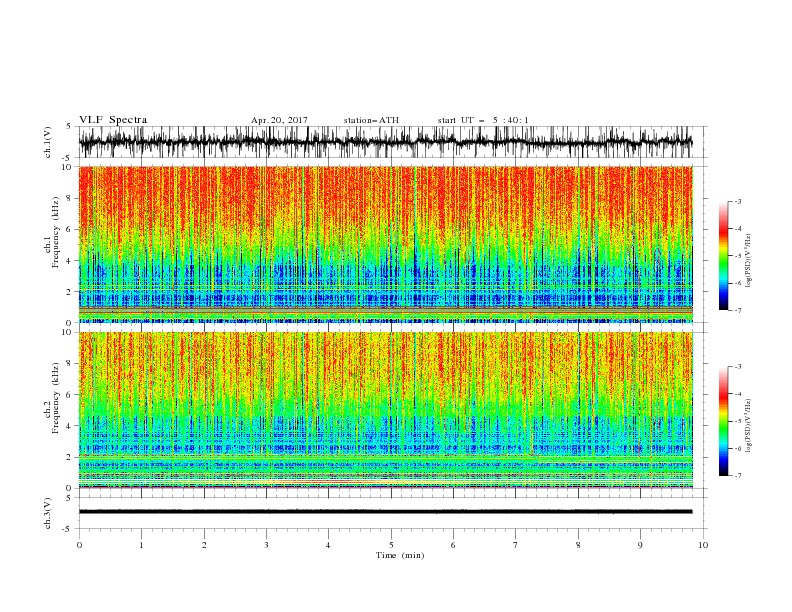This screenshot has height=612, width=792.
Task: Click the "2" tick on the time axis
Action: [204, 545]
